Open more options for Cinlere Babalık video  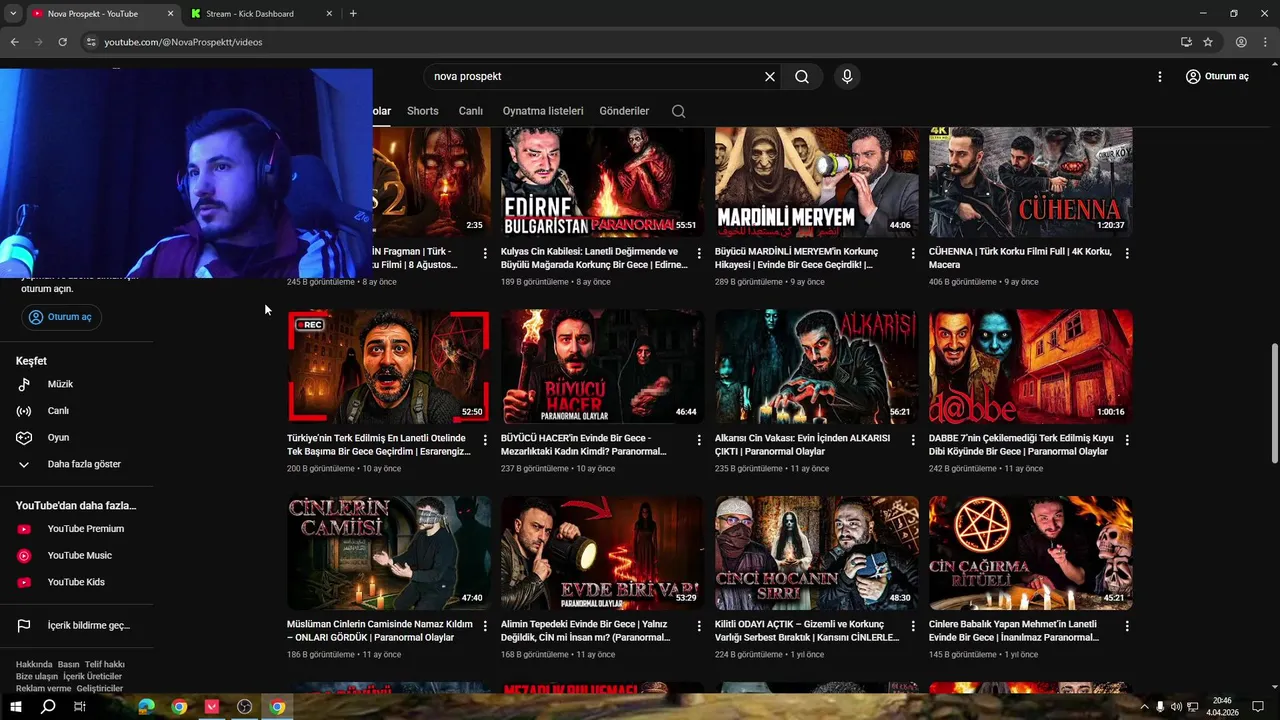pyautogui.click(x=1127, y=626)
